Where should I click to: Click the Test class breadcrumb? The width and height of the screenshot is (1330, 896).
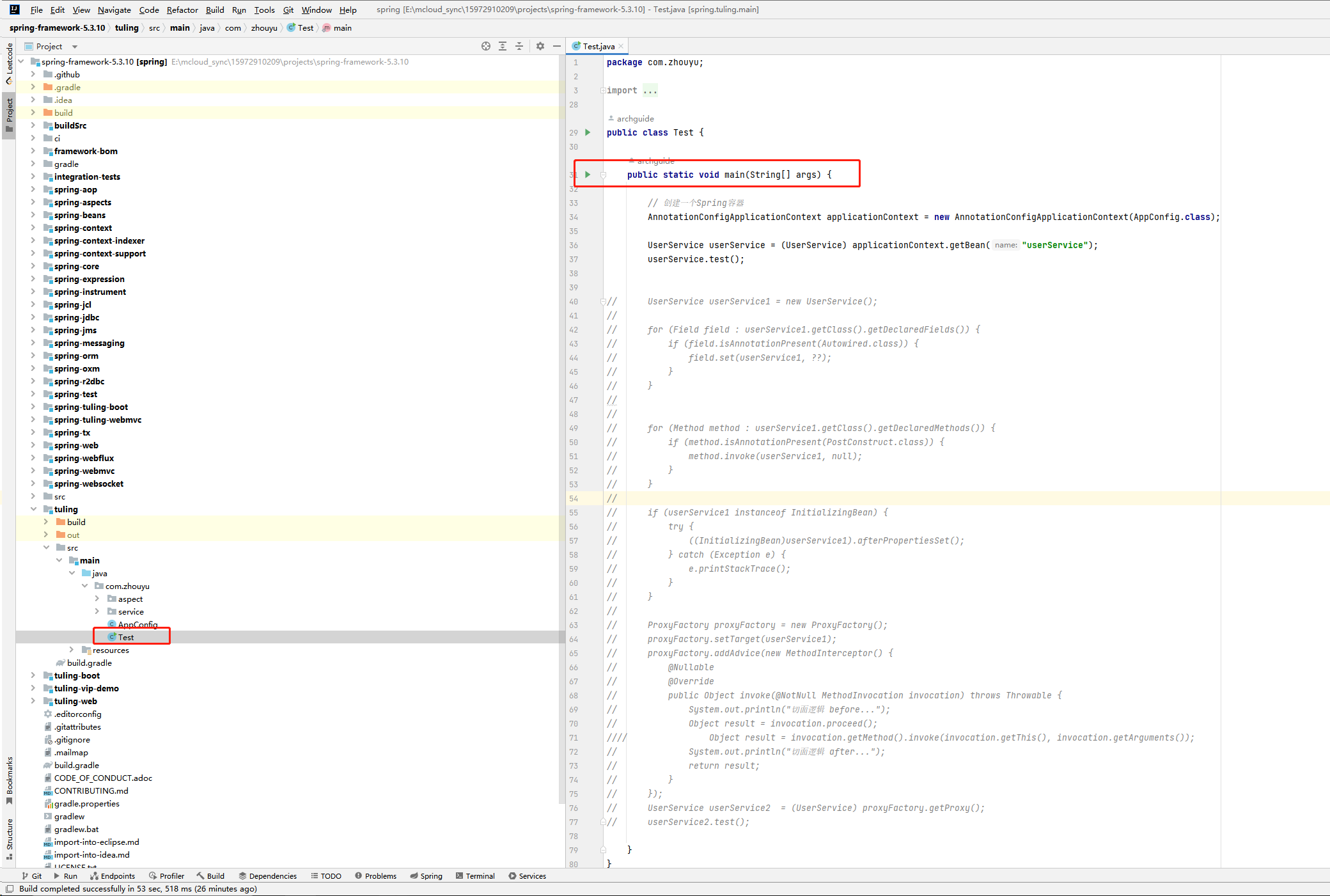[301, 28]
